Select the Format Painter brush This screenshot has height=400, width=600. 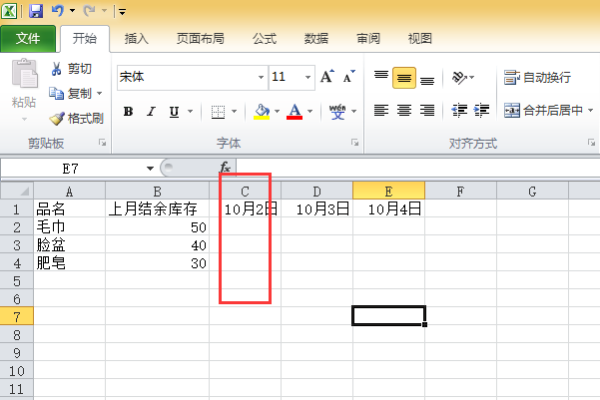[57, 118]
